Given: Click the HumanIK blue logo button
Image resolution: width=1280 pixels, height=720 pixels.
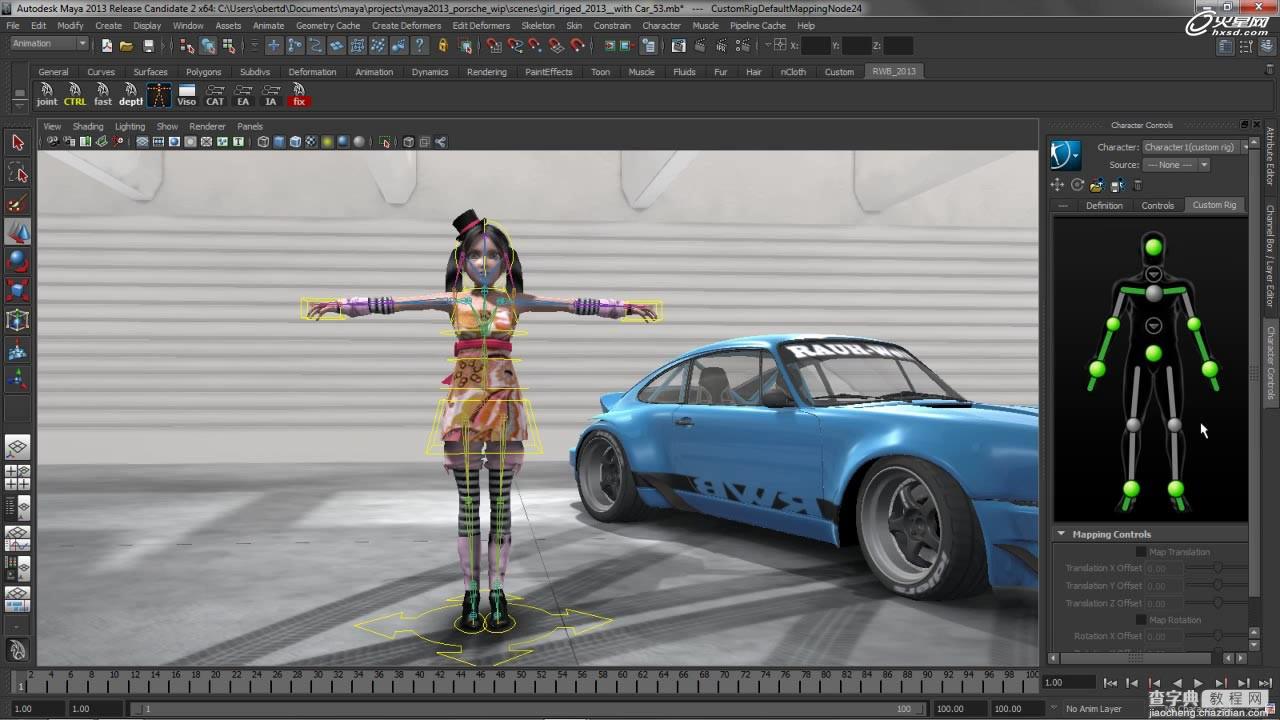Looking at the screenshot, I should (x=1066, y=155).
